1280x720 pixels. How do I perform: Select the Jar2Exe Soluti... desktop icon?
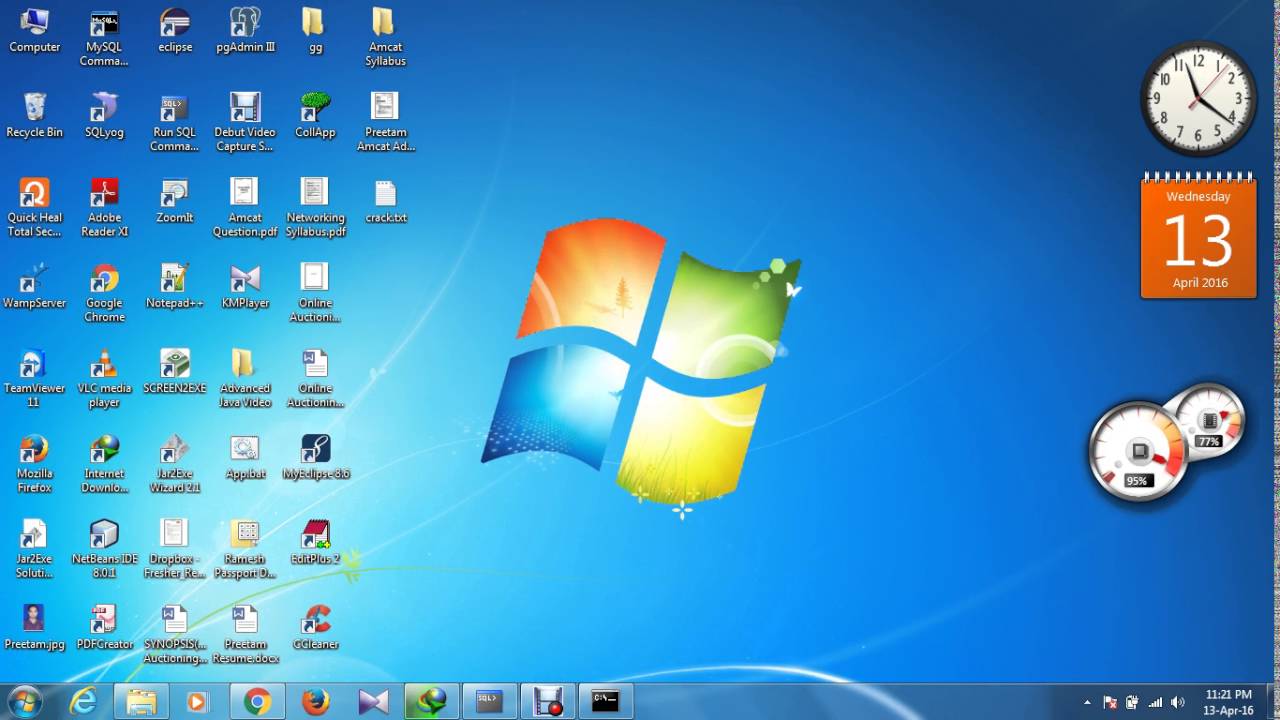tap(34, 549)
